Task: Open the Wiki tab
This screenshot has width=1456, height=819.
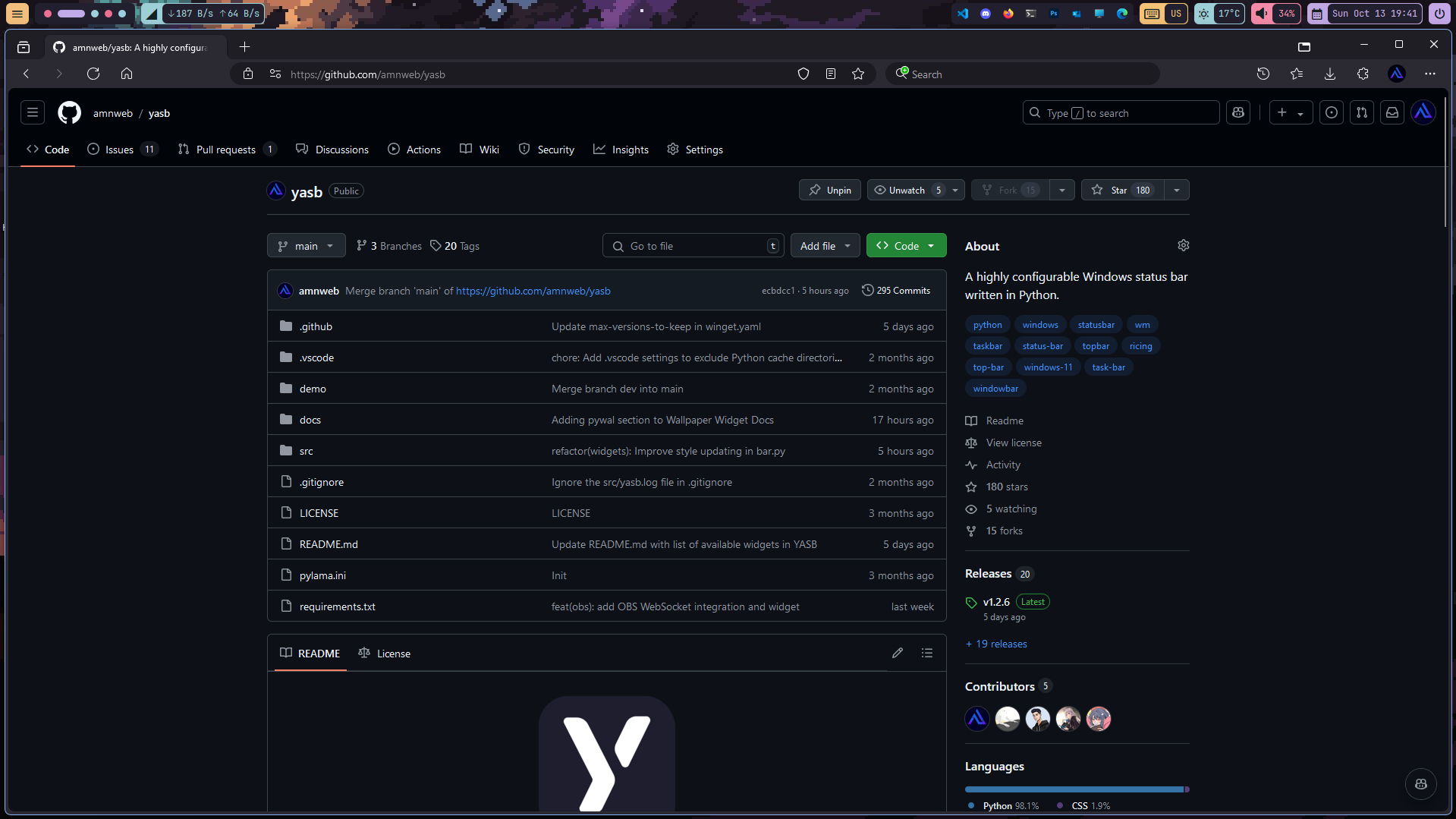Action: tap(480, 150)
